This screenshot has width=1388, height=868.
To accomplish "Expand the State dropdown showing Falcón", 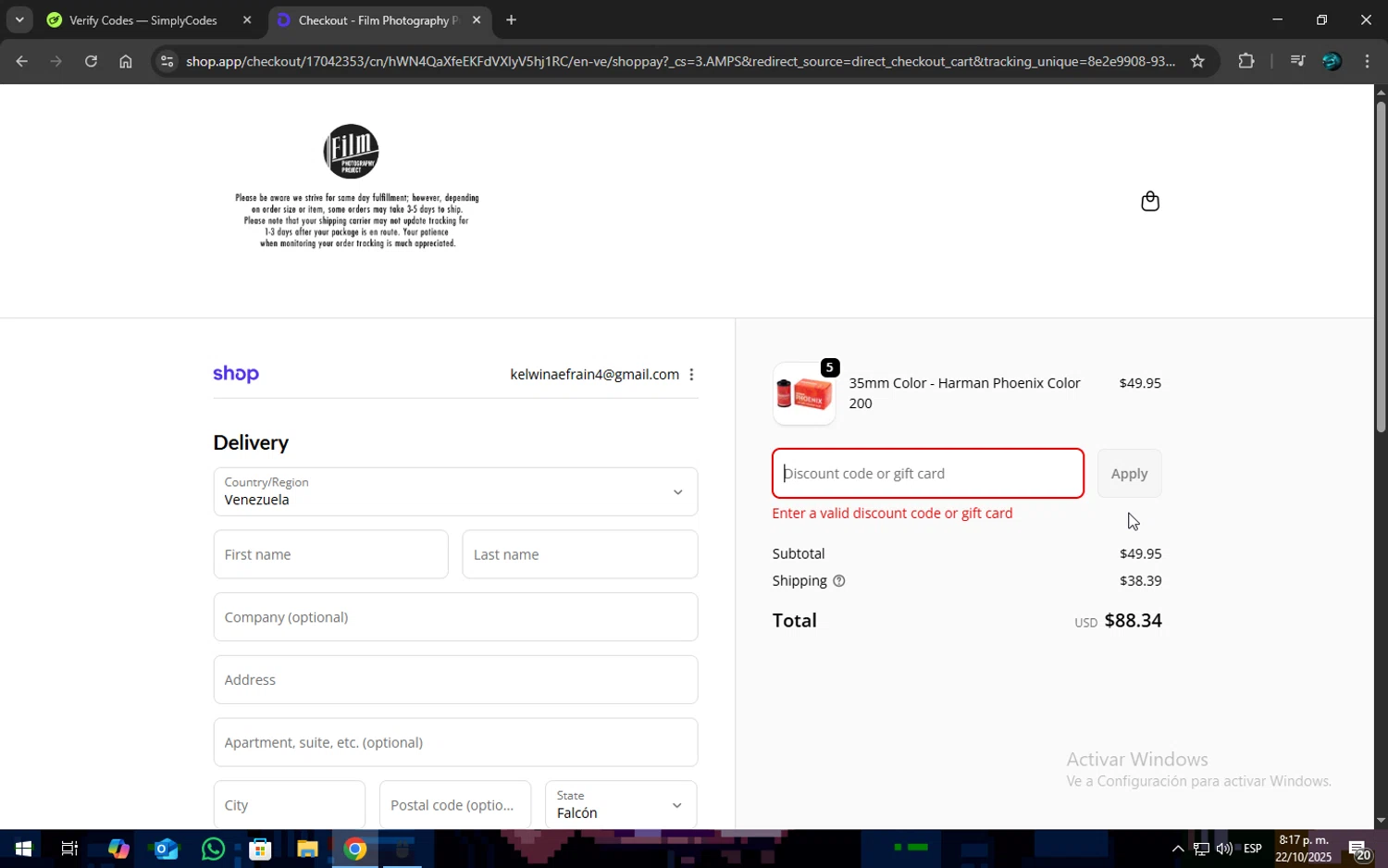I will tap(621, 805).
